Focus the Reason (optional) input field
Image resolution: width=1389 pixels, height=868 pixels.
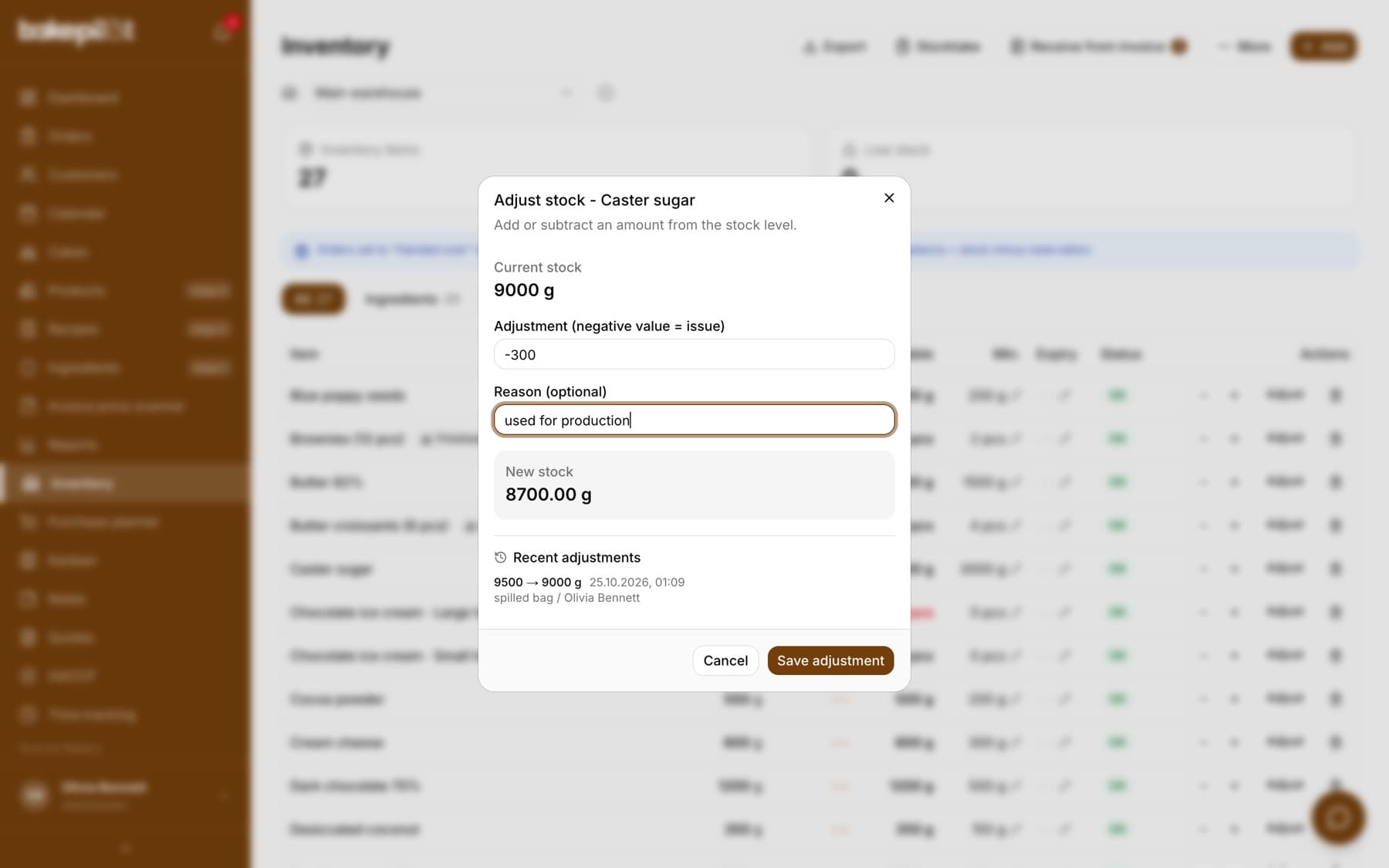694,420
